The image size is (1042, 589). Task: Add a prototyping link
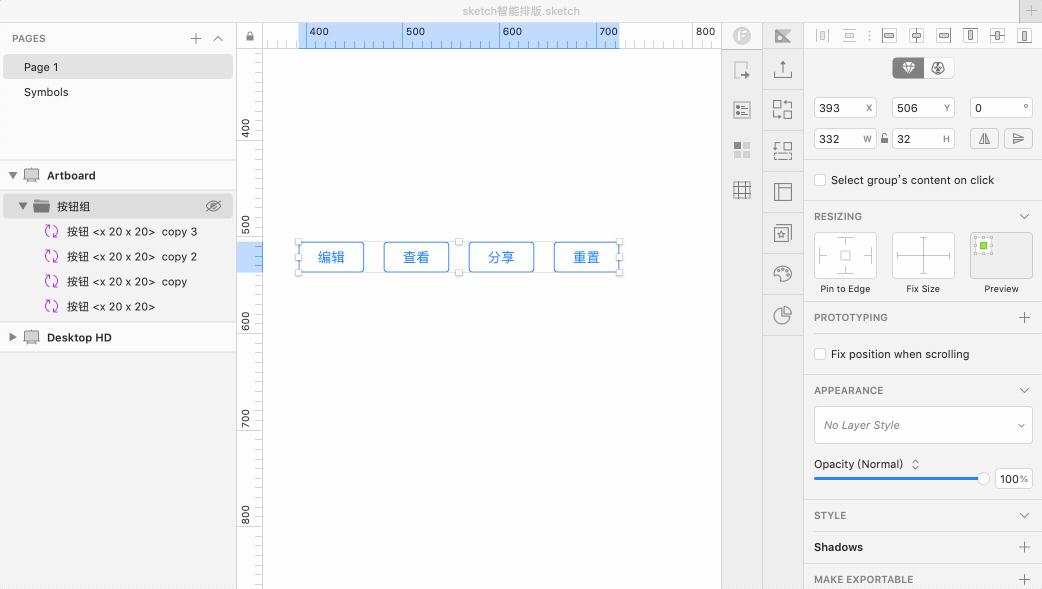(1024, 318)
